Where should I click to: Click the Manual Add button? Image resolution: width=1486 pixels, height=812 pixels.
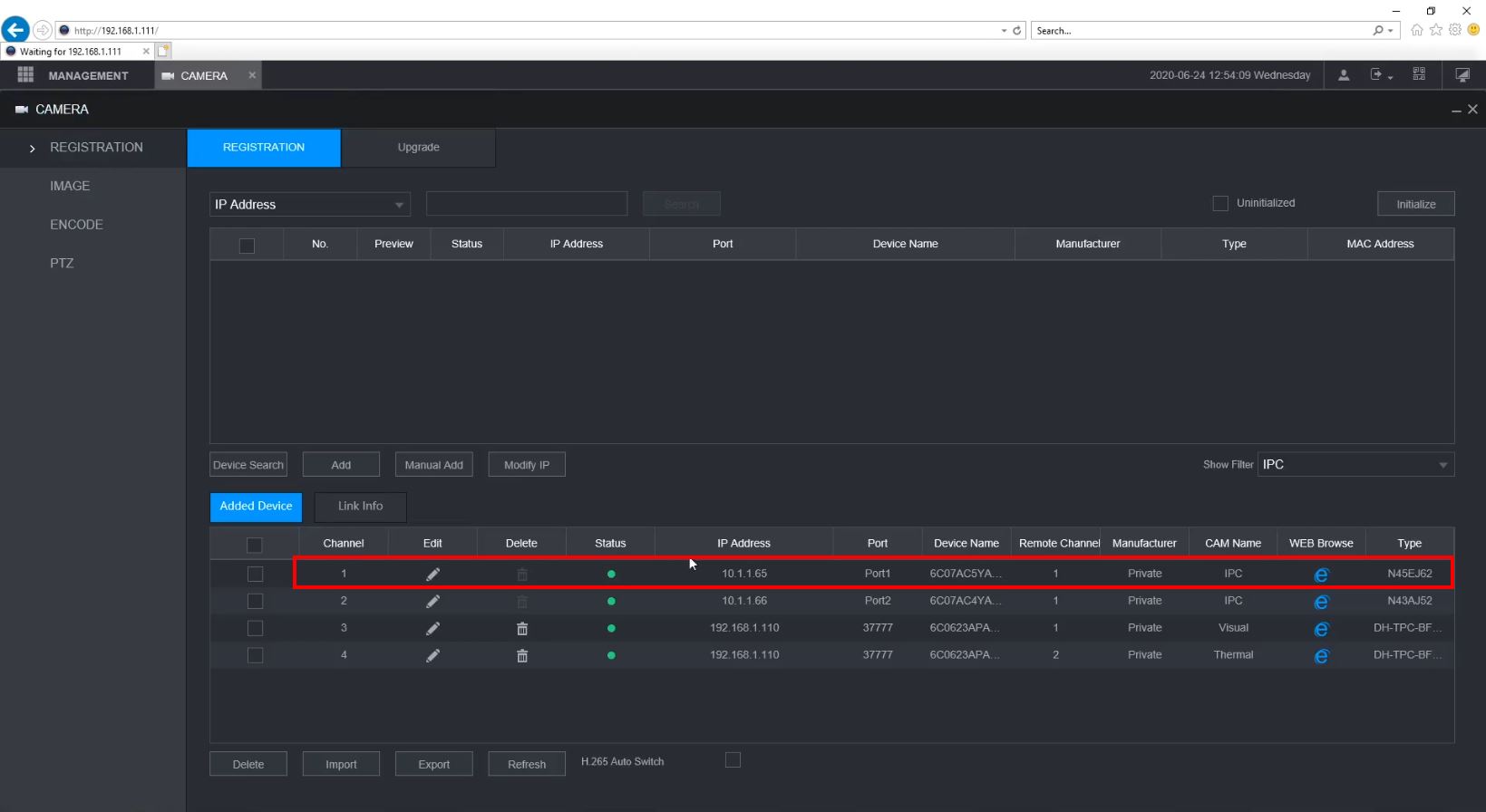click(433, 465)
